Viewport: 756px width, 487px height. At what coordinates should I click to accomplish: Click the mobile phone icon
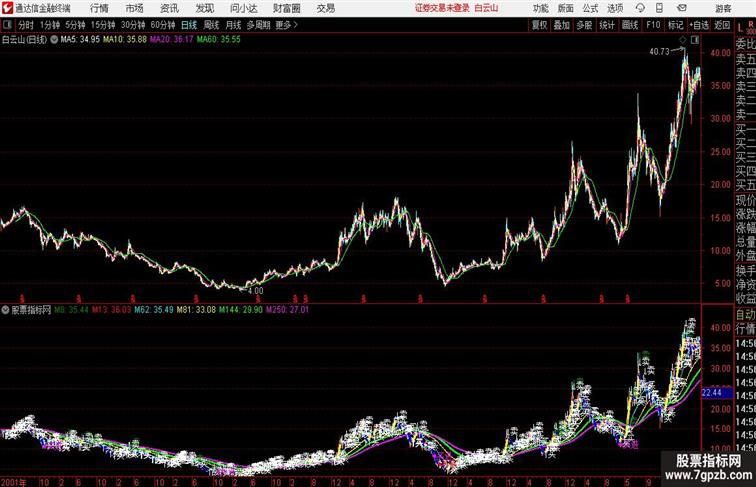pos(659,8)
